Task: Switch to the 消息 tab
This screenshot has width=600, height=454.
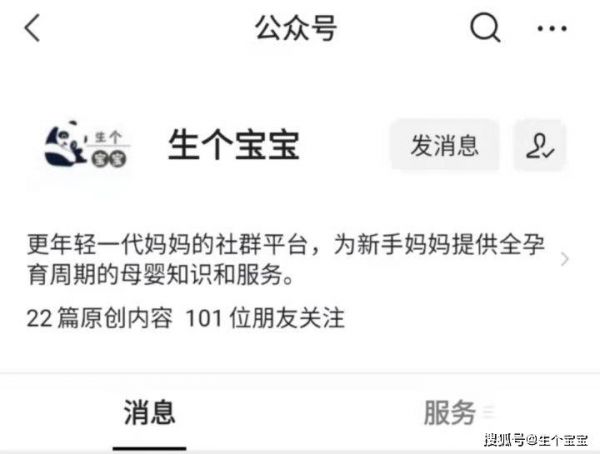Action: point(150,413)
